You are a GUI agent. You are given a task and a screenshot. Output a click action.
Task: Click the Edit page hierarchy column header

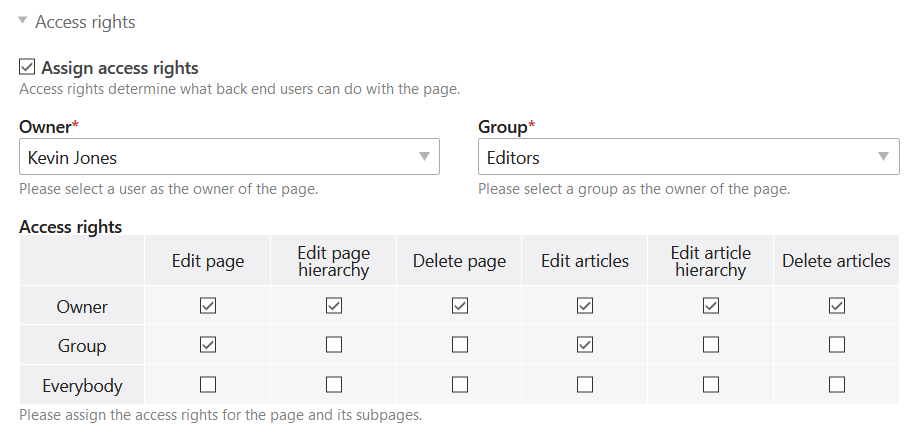tap(334, 261)
